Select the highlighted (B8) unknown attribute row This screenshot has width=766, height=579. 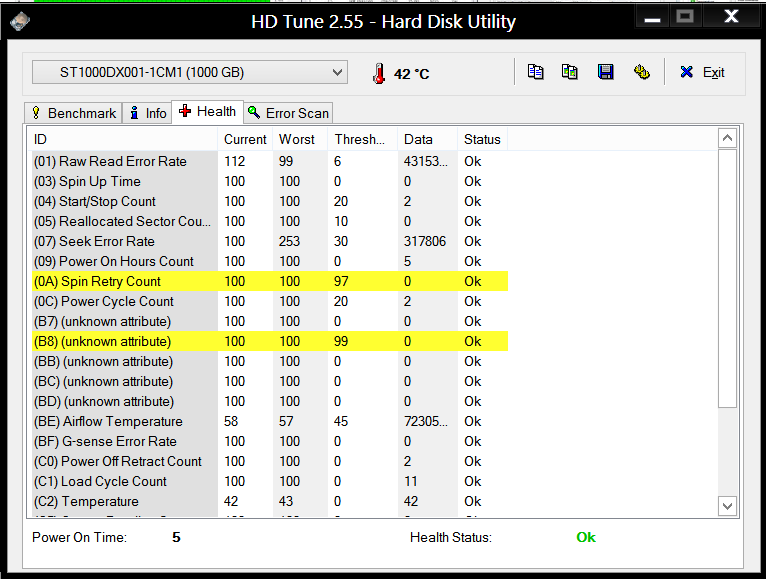[270, 342]
